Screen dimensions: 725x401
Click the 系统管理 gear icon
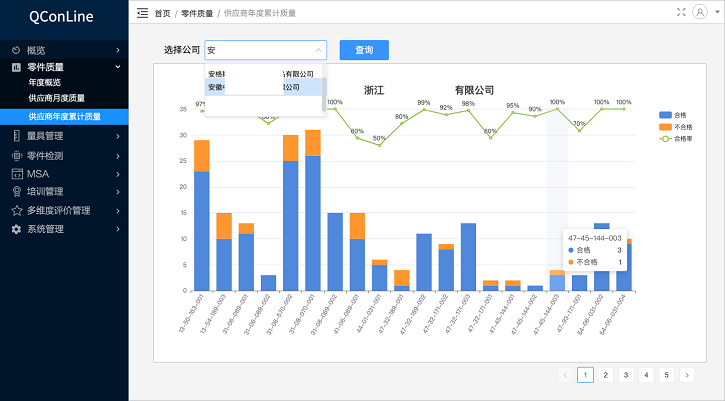(16, 229)
